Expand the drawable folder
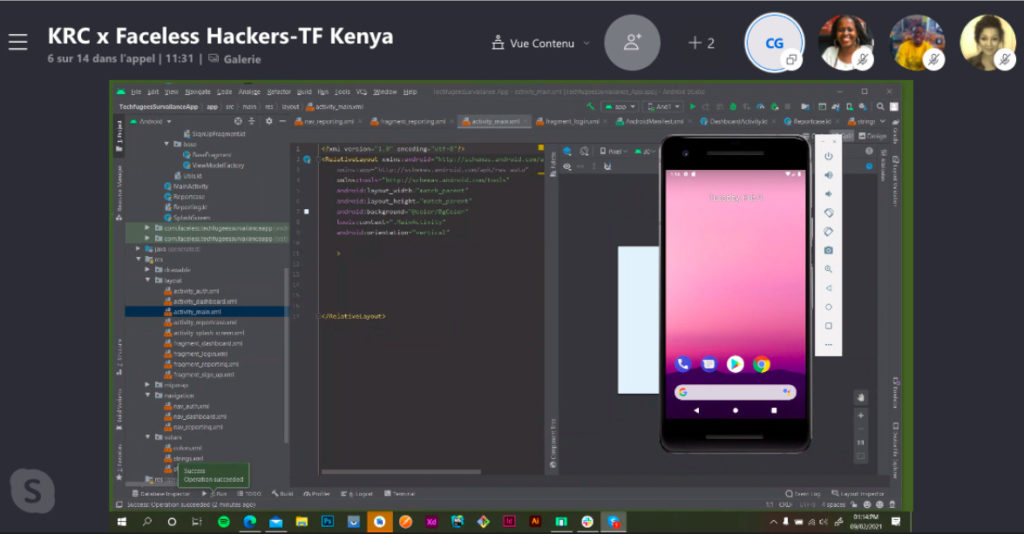This screenshot has height=534, width=1024. pyautogui.click(x=148, y=270)
